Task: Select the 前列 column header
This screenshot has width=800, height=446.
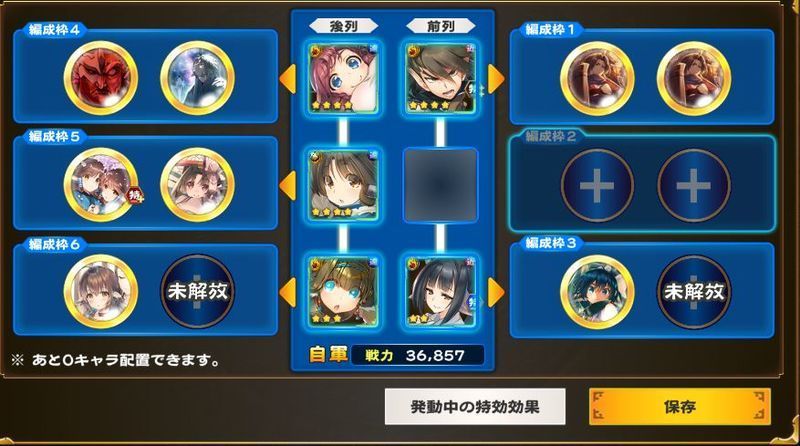Action: (x=441, y=26)
